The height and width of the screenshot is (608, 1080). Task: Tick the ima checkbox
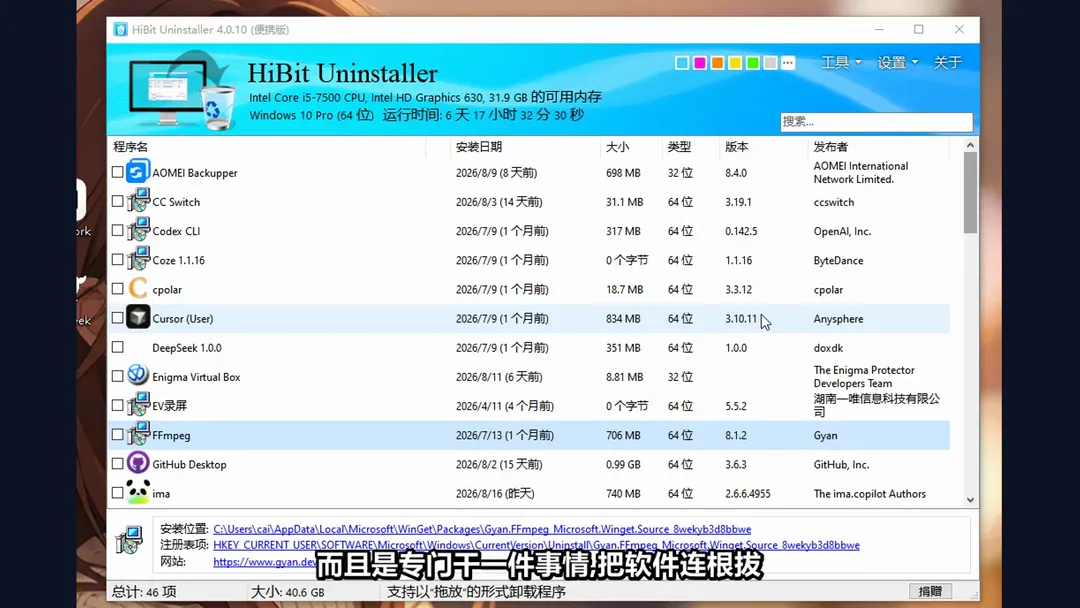[x=118, y=492]
